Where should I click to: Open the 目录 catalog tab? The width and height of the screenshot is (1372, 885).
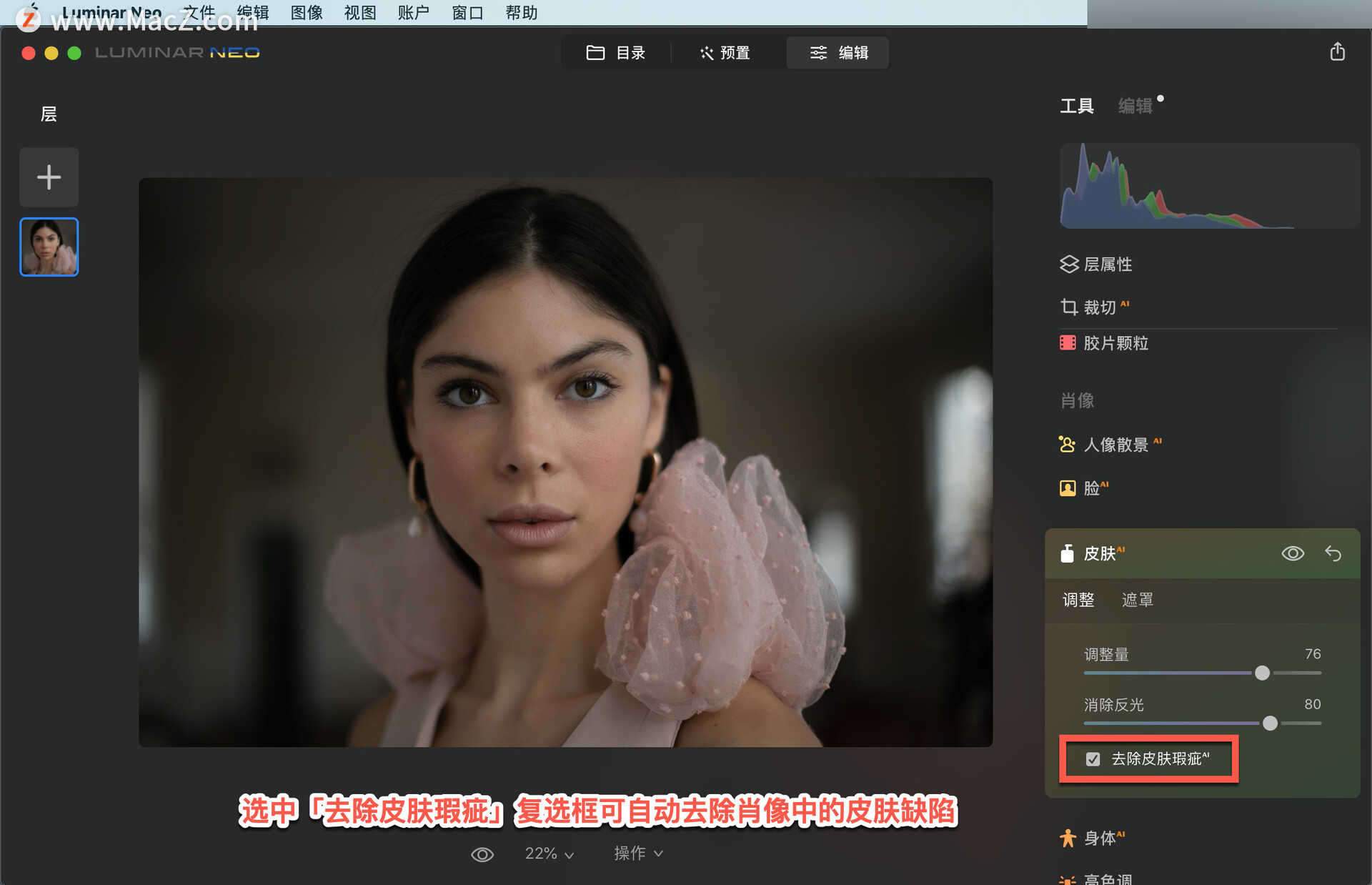(615, 53)
